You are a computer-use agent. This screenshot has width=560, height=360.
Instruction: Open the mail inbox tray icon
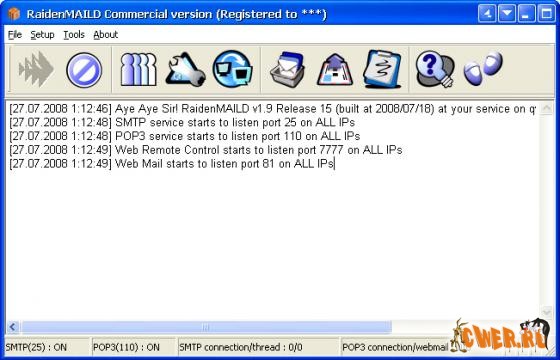[x=287, y=69]
